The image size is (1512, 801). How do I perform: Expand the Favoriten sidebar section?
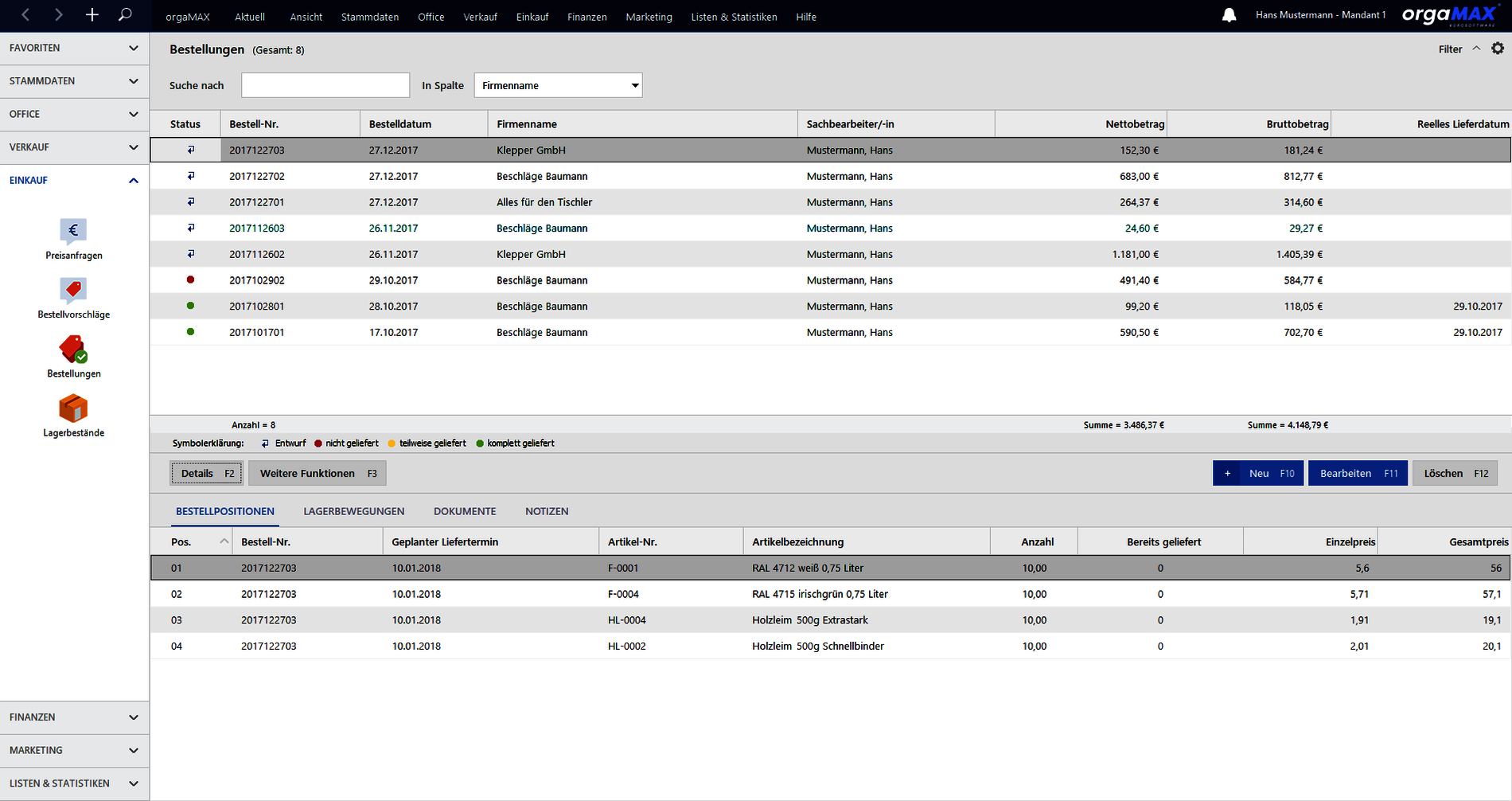click(74, 48)
